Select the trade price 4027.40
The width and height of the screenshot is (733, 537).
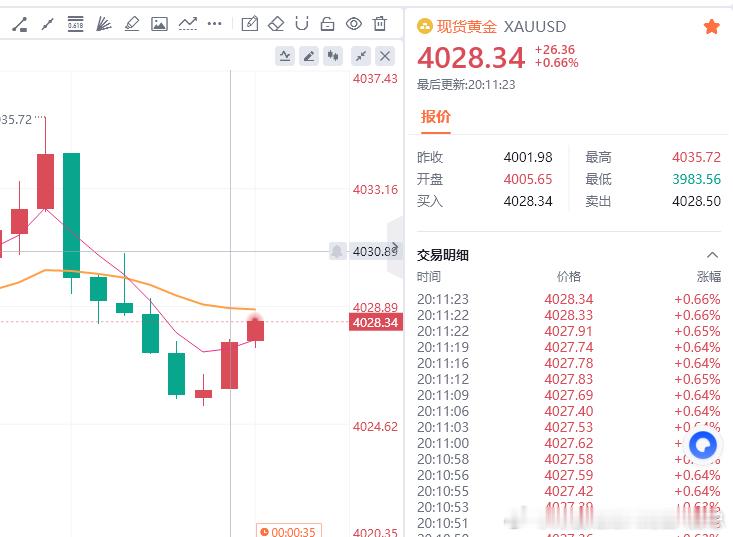point(568,411)
